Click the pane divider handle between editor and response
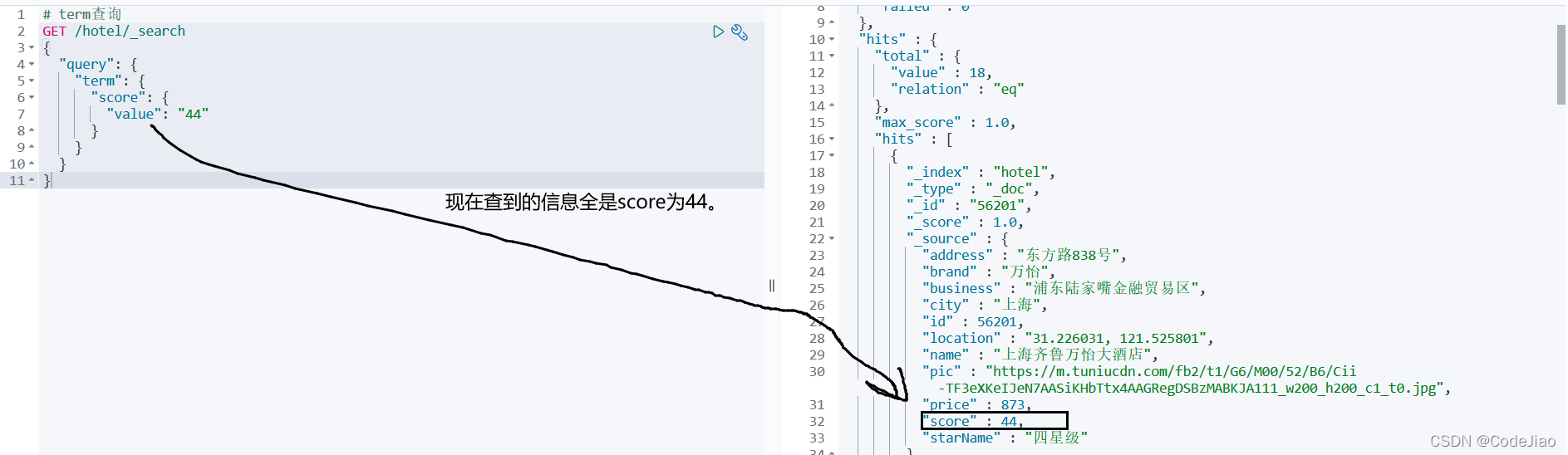Viewport: 1568px width, 455px height. coord(772,286)
